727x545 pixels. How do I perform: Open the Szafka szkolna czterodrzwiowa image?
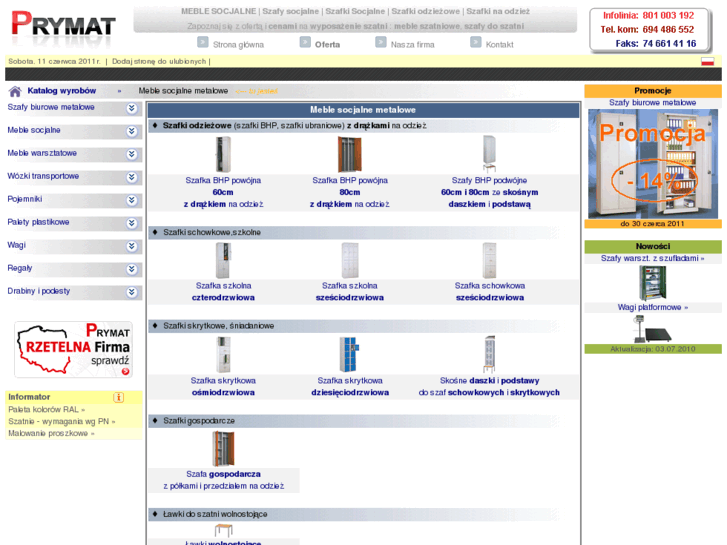click(223, 260)
